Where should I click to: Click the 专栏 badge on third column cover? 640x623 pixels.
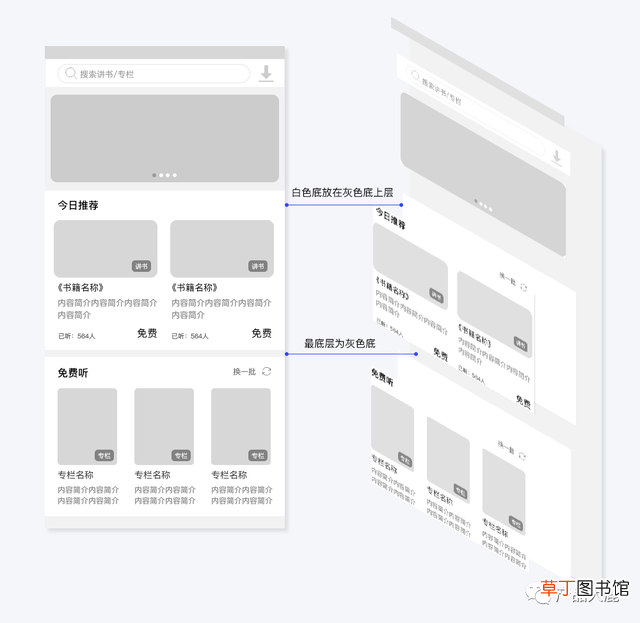(258, 456)
